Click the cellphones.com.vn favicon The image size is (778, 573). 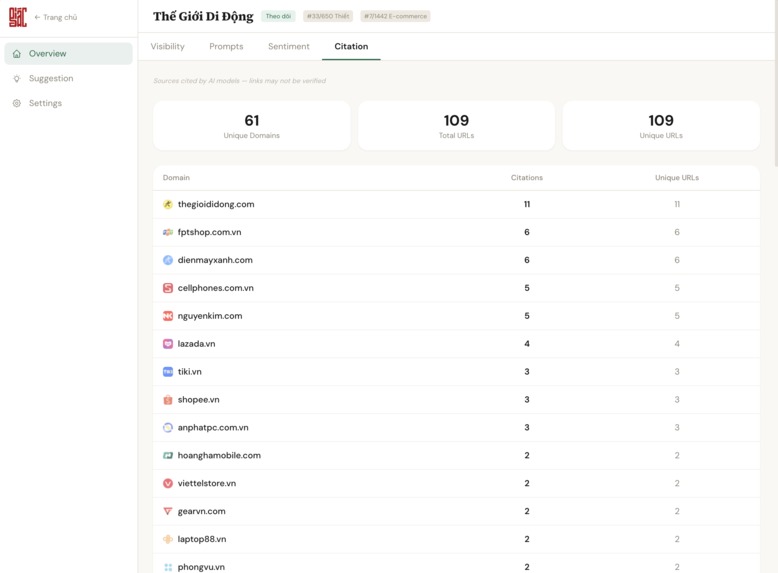[168, 288]
